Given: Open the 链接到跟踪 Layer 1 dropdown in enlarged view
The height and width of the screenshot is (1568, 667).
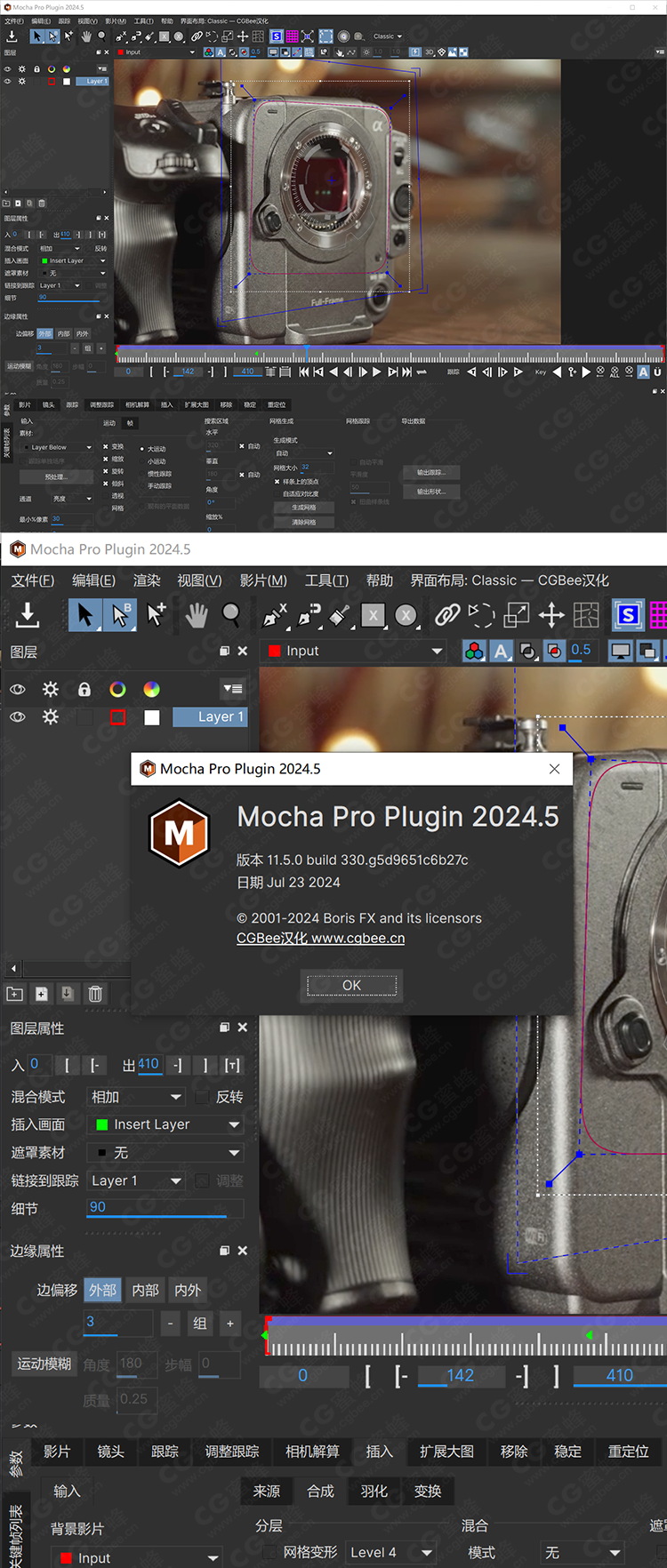Looking at the screenshot, I should click(136, 1180).
